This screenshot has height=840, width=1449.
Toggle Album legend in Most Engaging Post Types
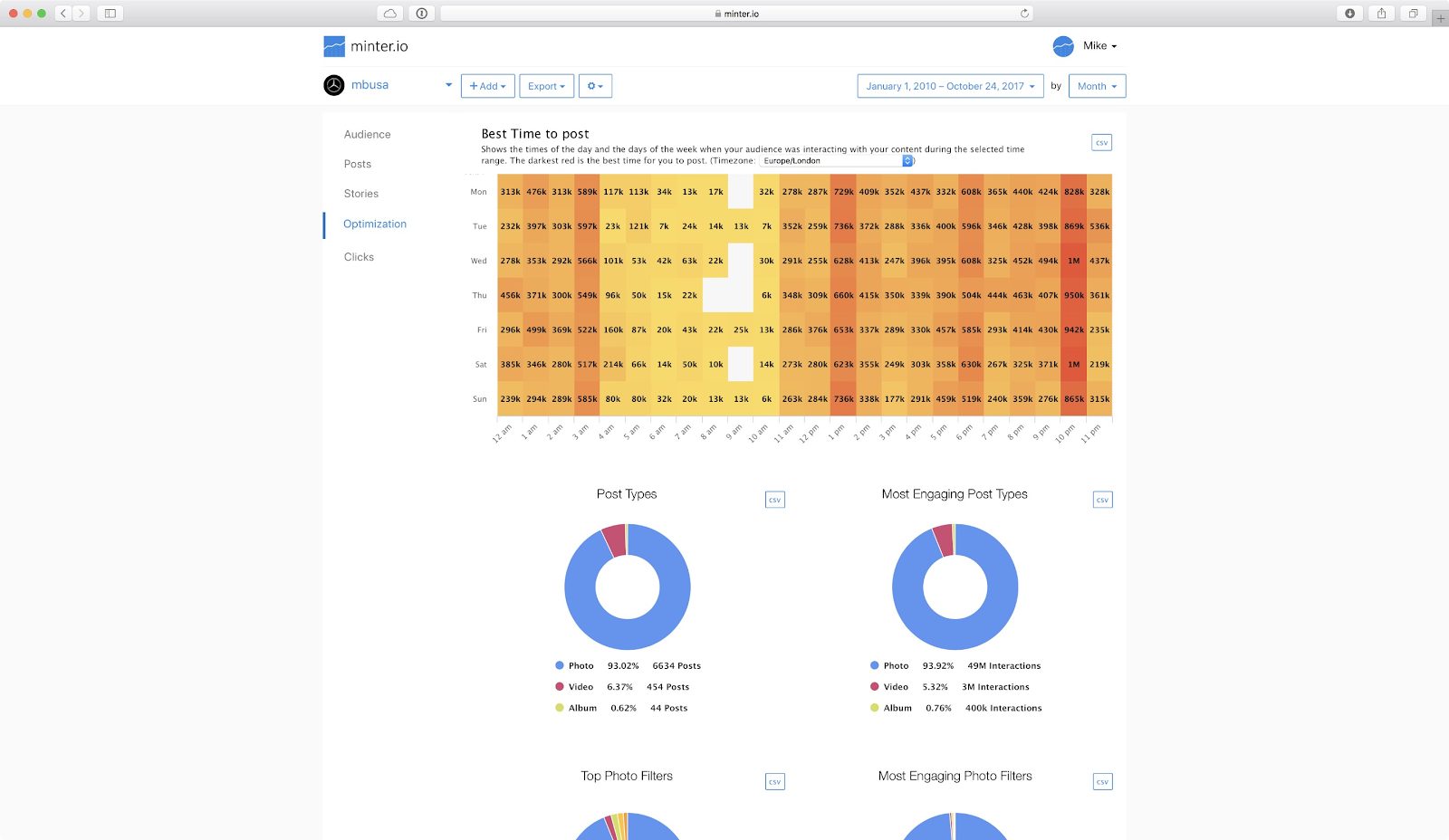coord(891,708)
